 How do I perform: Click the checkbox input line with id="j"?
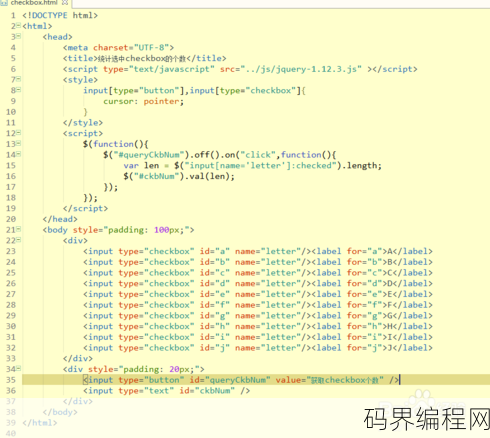coord(258,348)
